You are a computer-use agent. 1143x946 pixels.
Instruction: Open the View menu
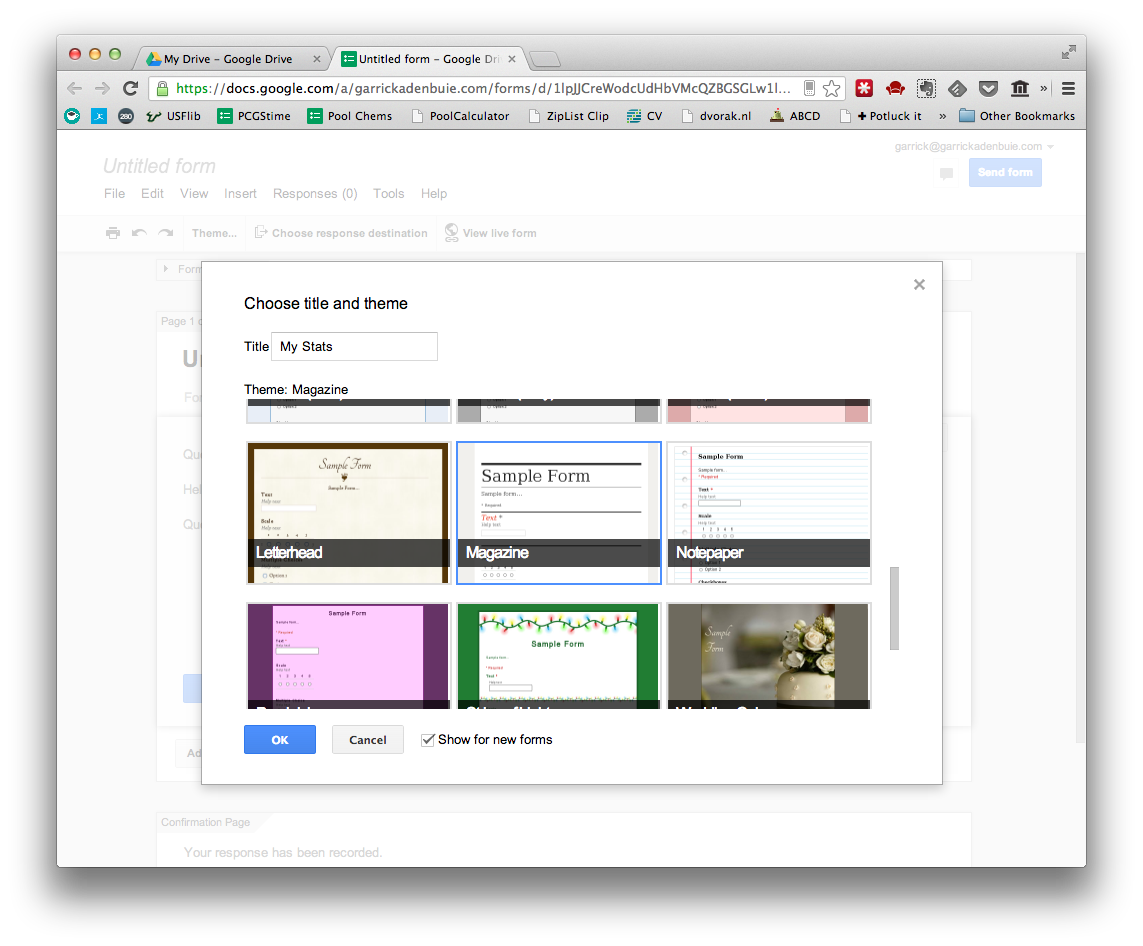[x=194, y=194]
